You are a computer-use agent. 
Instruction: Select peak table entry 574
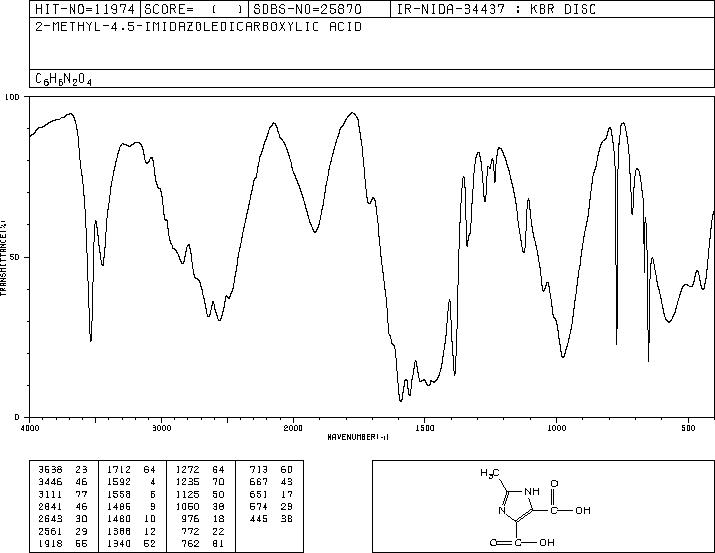(259, 506)
